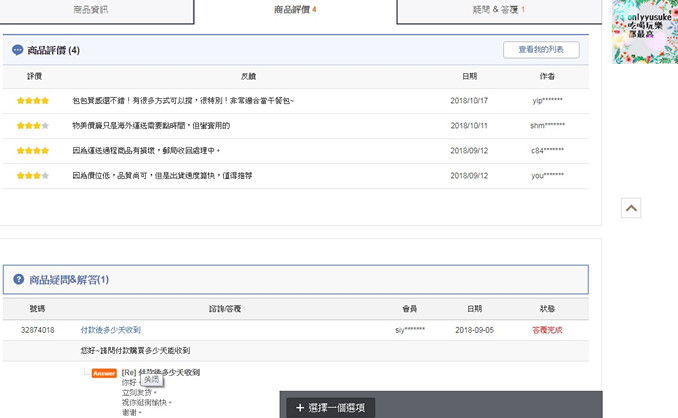Image resolution: width=678 pixels, height=418 pixels.
Task: Click the author name c84*******
Action: click(547, 151)
